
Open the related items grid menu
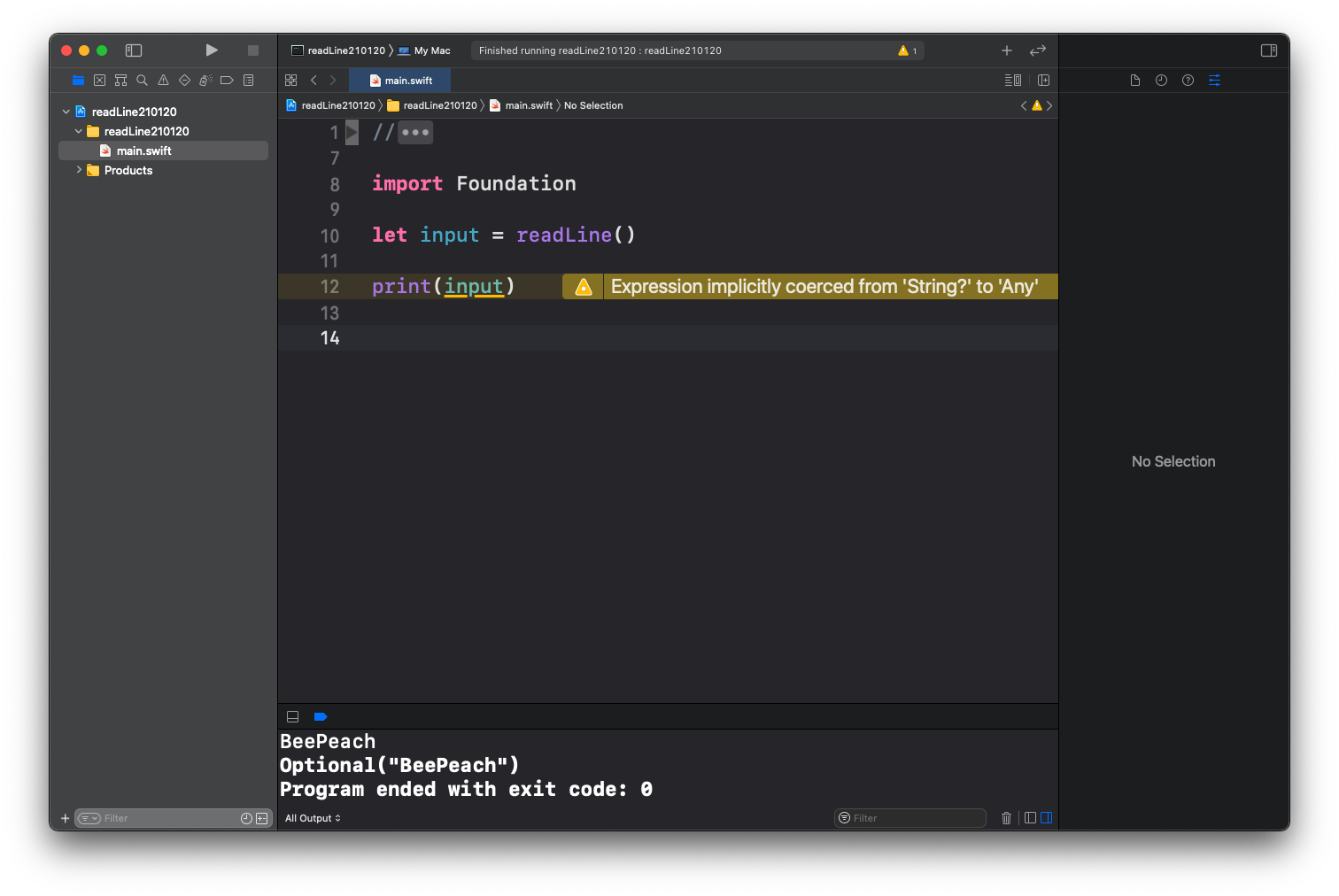pos(290,81)
